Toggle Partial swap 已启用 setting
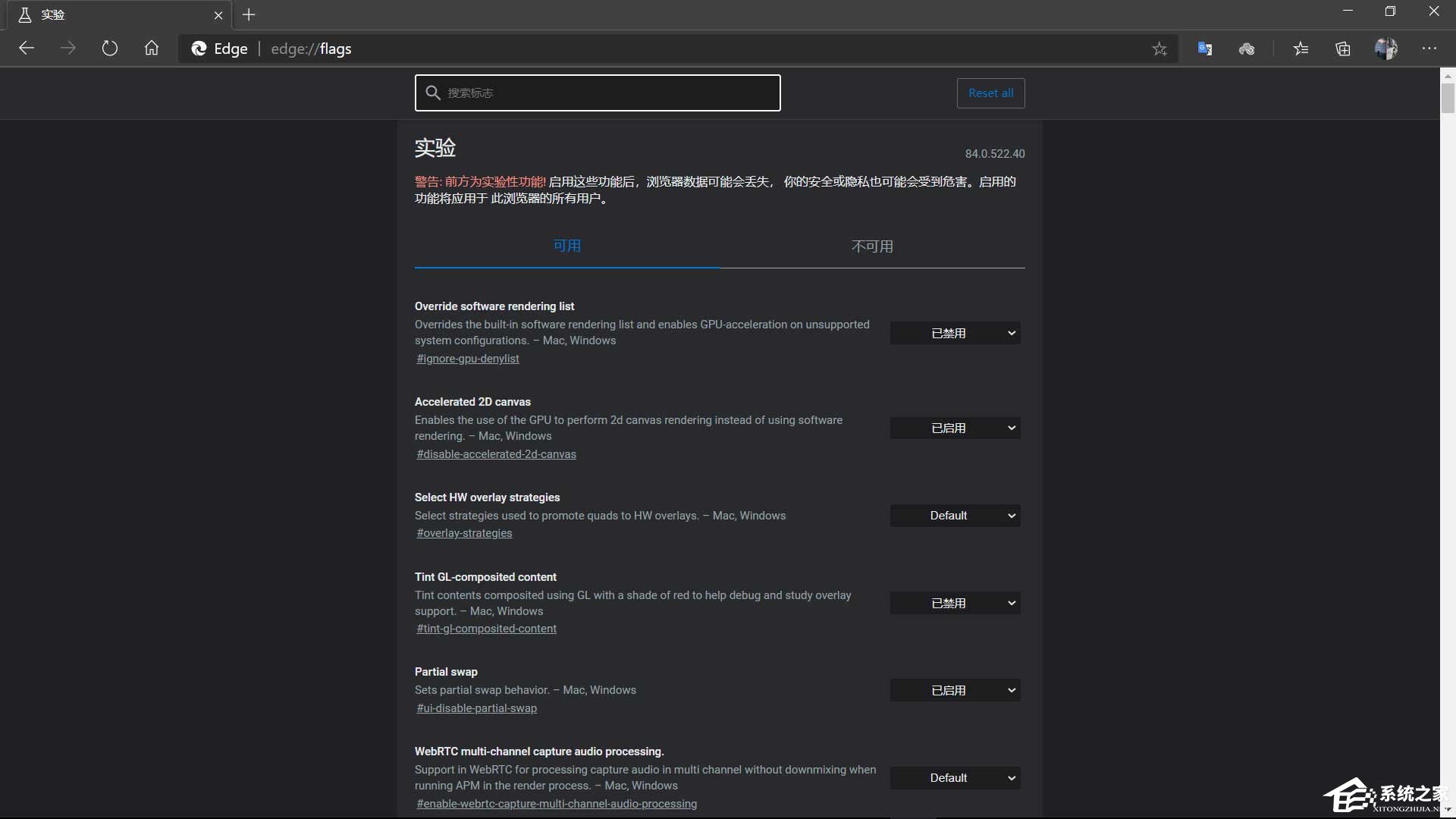Image resolution: width=1456 pixels, height=819 pixels. [954, 690]
